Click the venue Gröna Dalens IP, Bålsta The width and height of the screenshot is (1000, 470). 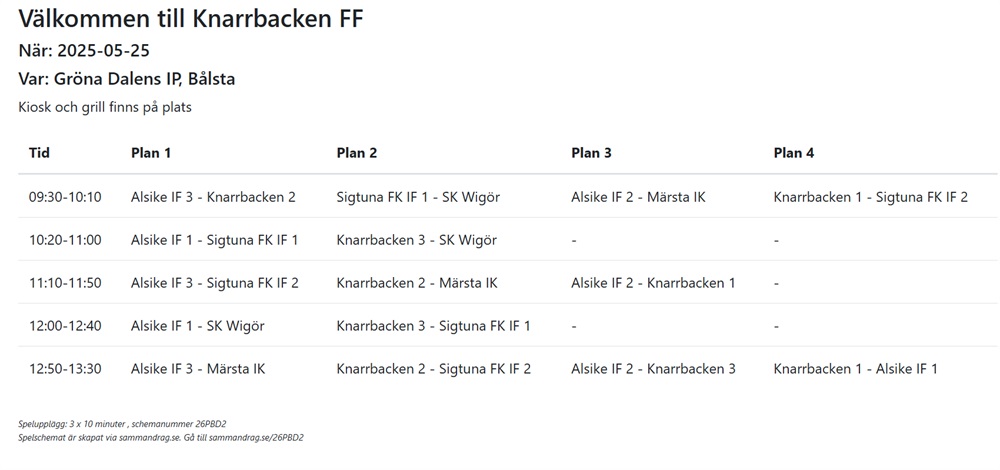click(126, 79)
